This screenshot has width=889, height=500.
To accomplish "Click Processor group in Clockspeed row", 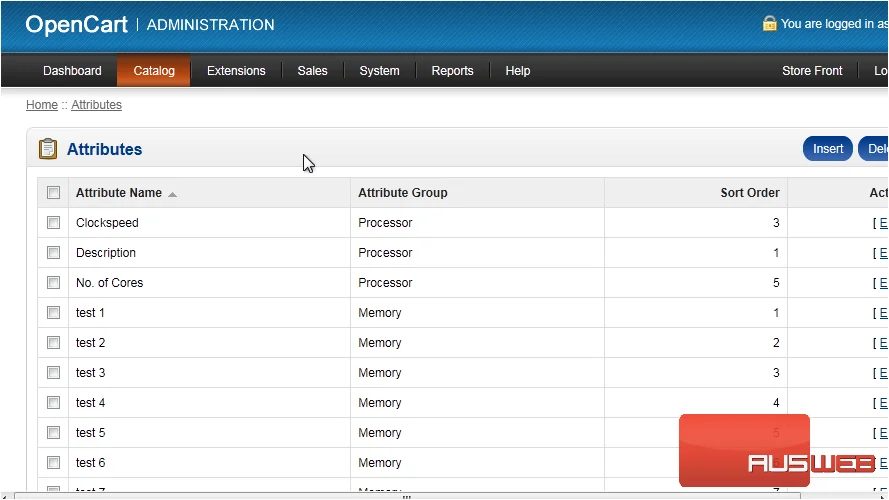I will click(x=385, y=223).
